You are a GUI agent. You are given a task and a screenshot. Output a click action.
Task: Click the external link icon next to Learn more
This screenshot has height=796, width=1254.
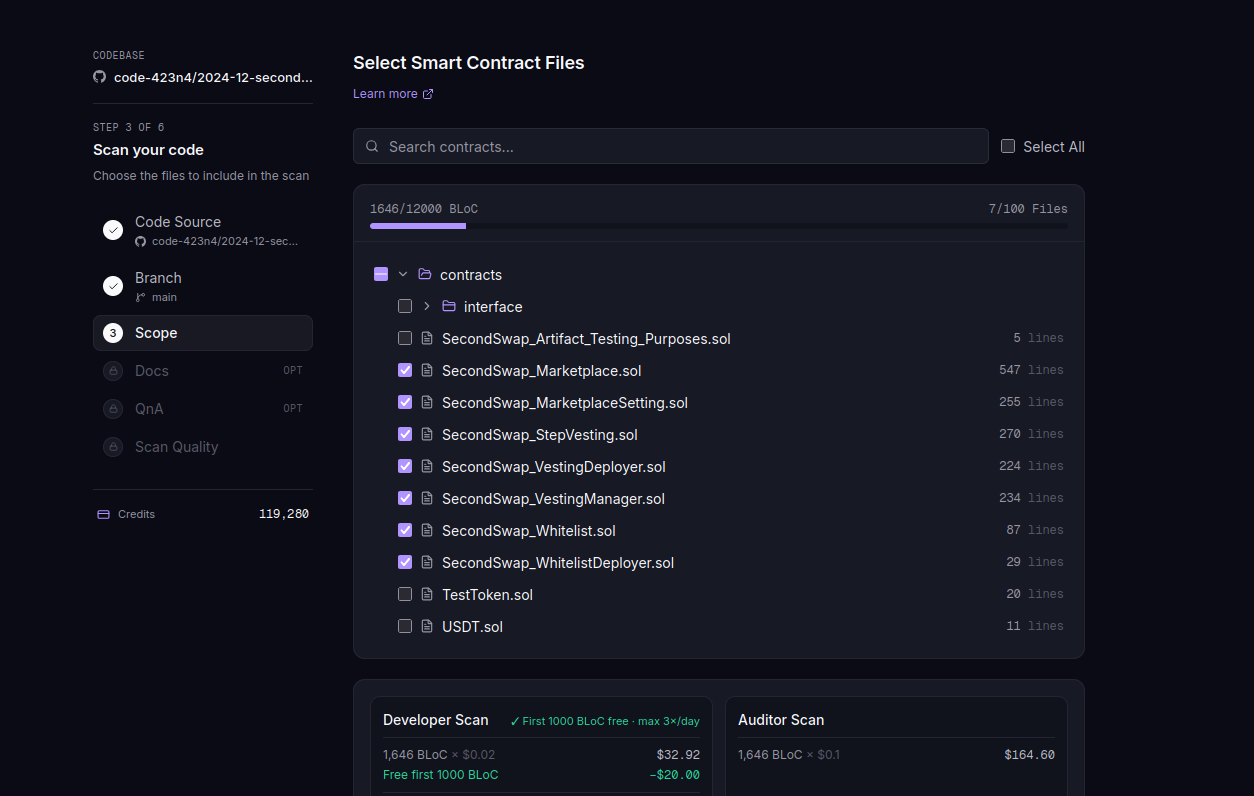[428, 94]
